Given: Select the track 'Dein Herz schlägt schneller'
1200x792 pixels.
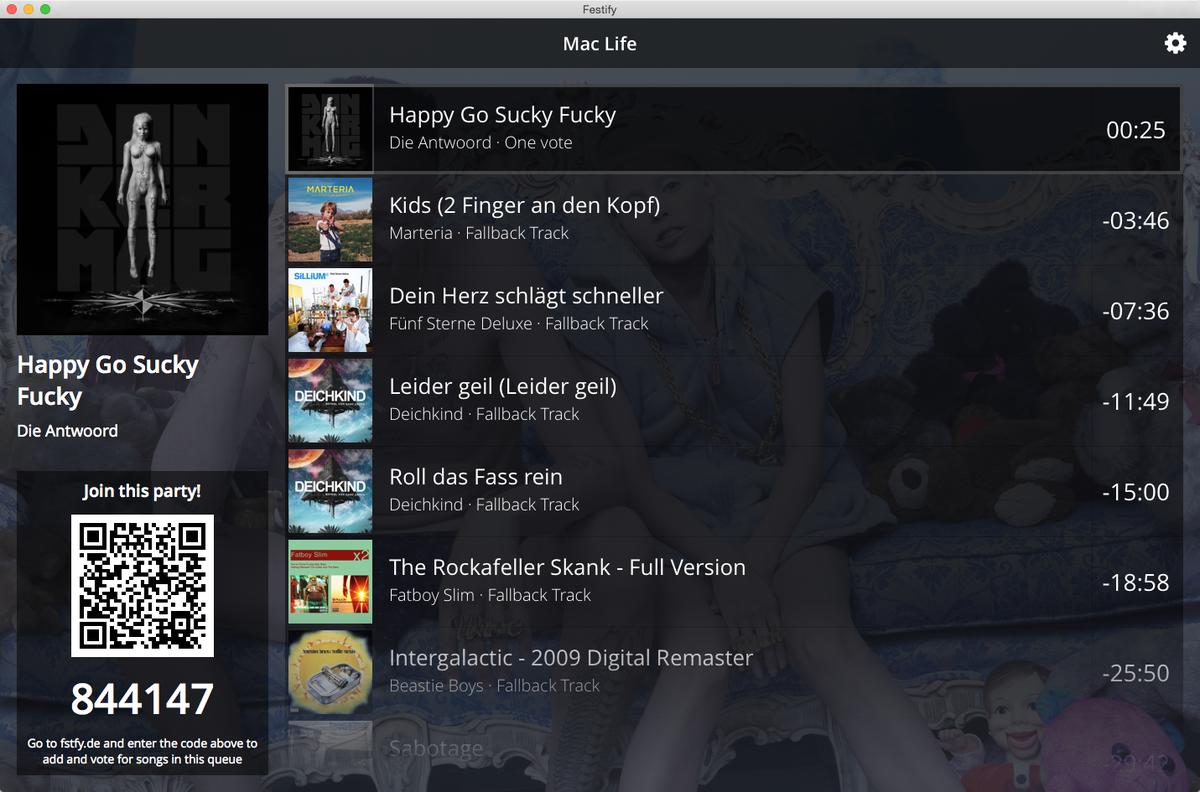Looking at the screenshot, I should pos(526,296).
